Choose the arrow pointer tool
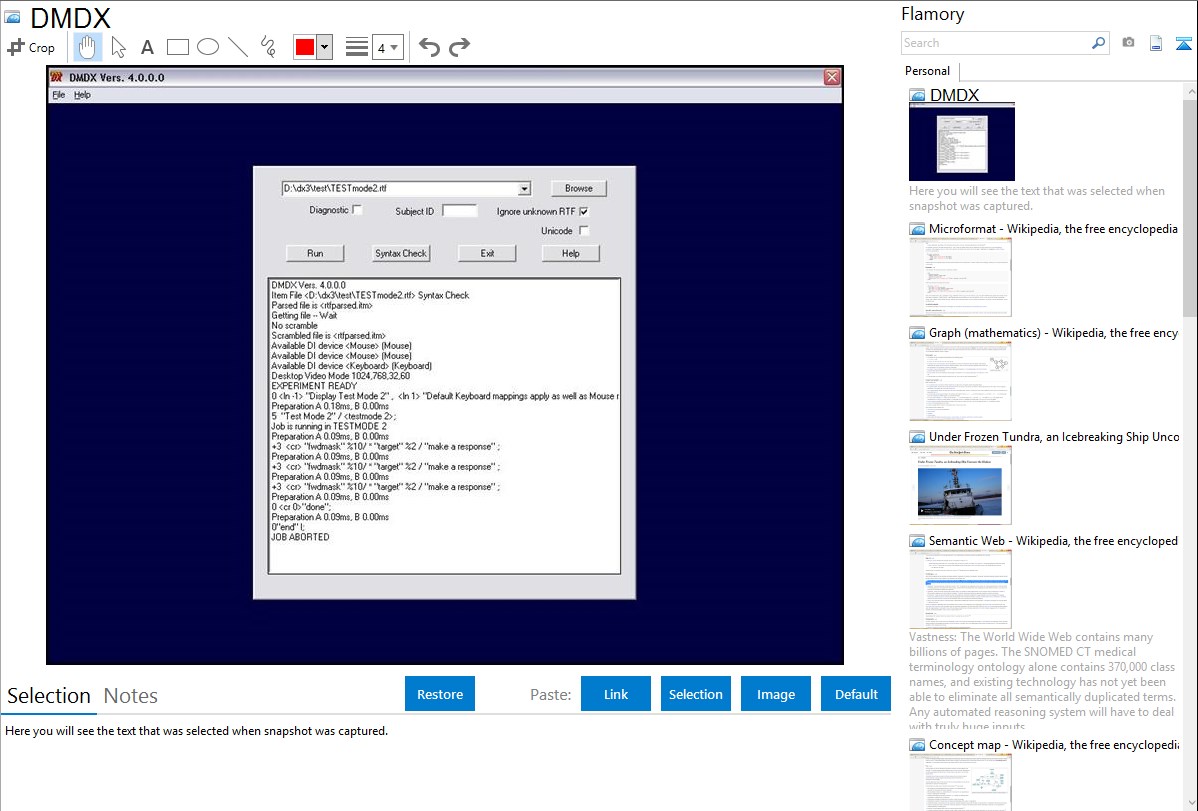The height and width of the screenshot is (811, 1198). [x=118, y=47]
